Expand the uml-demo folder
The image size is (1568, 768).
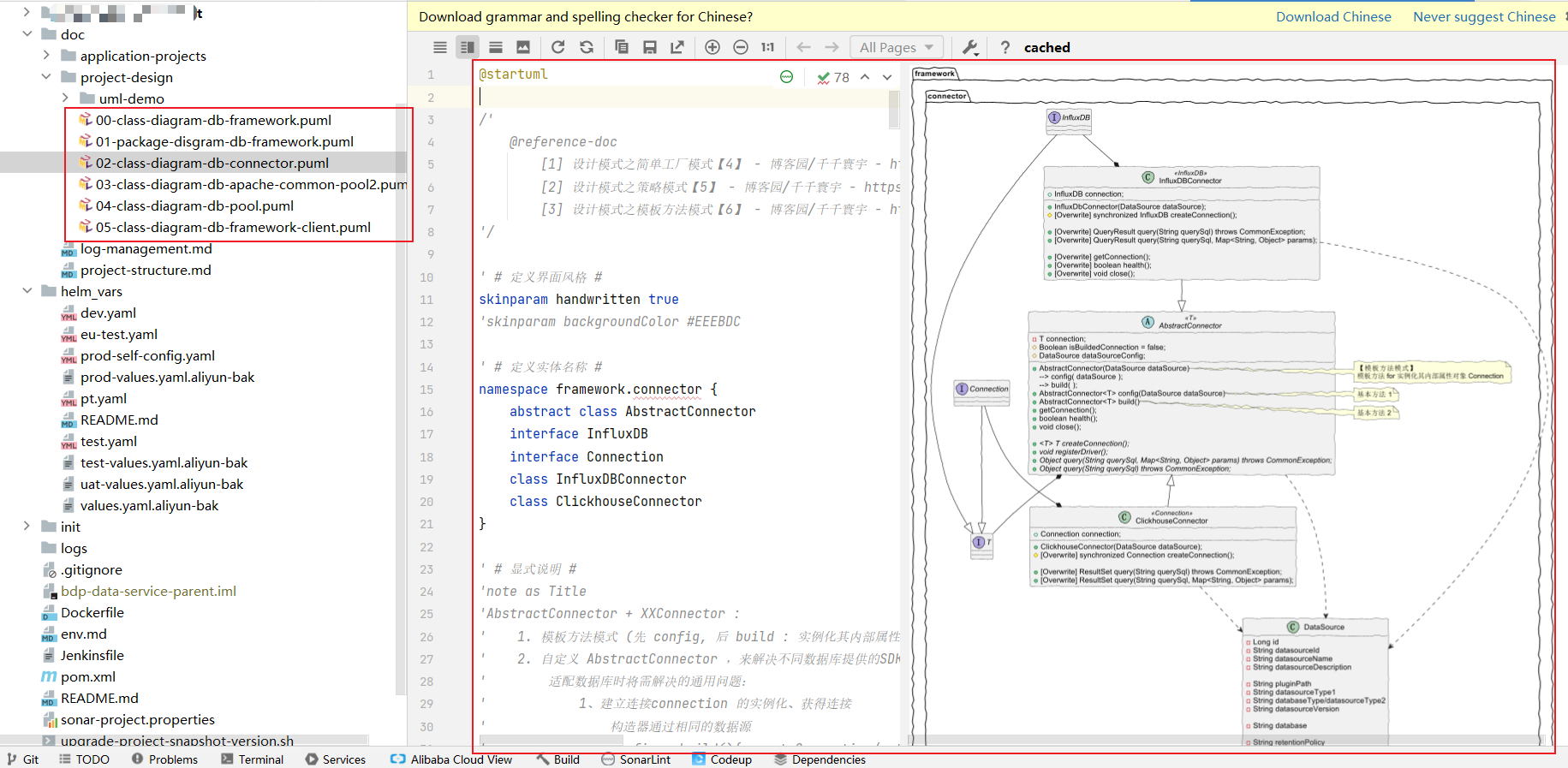click(x=65, y=98)
